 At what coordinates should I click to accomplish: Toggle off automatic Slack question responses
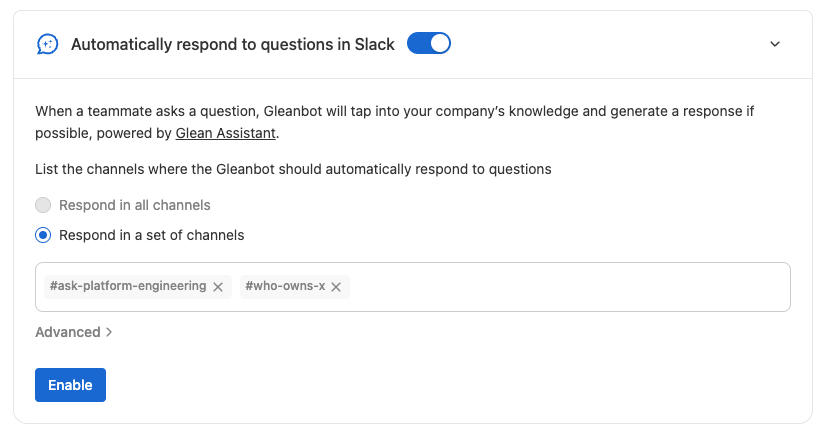(429, 44)
